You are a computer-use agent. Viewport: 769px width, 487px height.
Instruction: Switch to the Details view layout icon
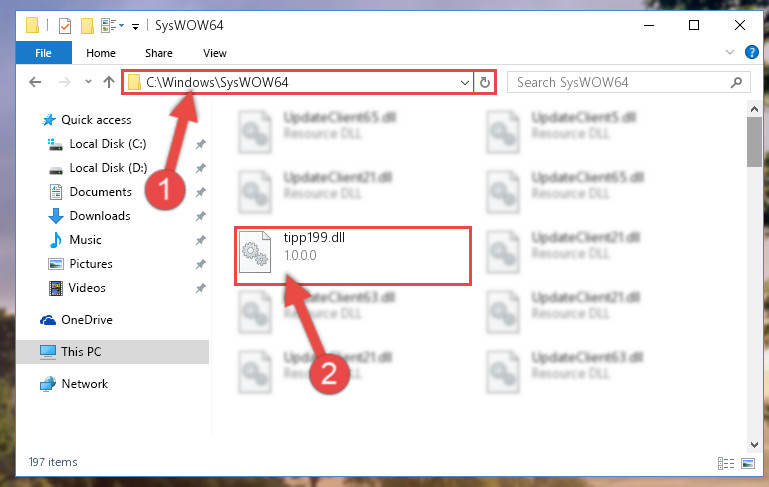[726, 463]
